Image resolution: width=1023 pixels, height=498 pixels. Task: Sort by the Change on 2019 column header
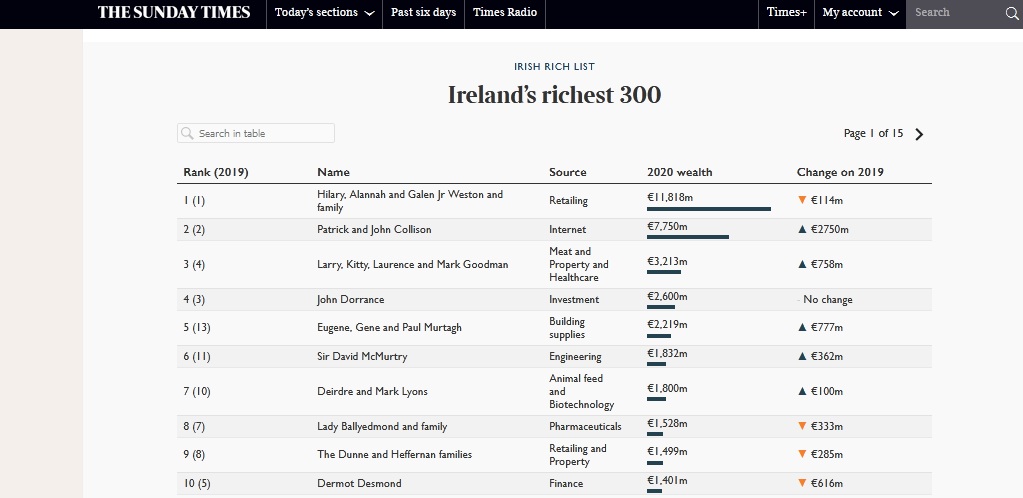(x=840, y=172)
